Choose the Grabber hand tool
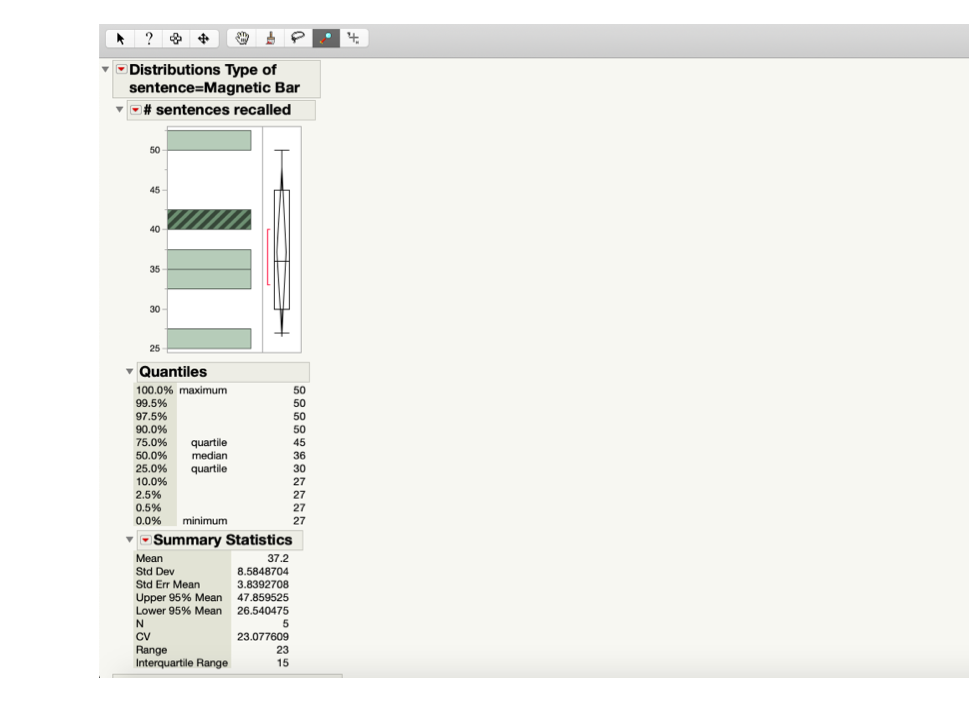 (242, 38)
